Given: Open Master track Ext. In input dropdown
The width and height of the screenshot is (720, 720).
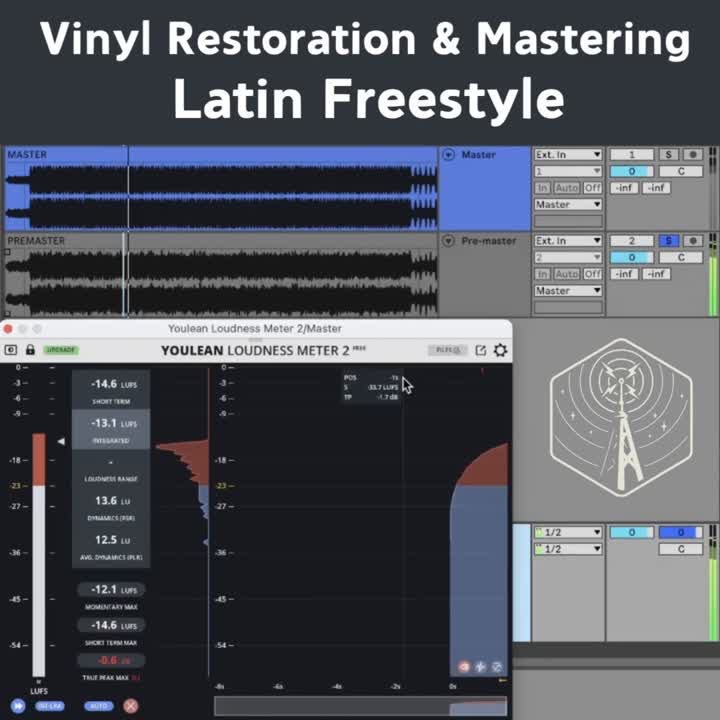Looking at the screenshot, I should point(568,155).
